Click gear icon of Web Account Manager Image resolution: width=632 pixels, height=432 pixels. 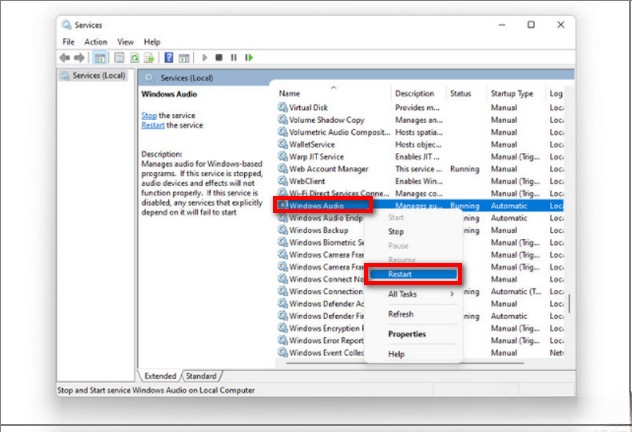(283, 169)
